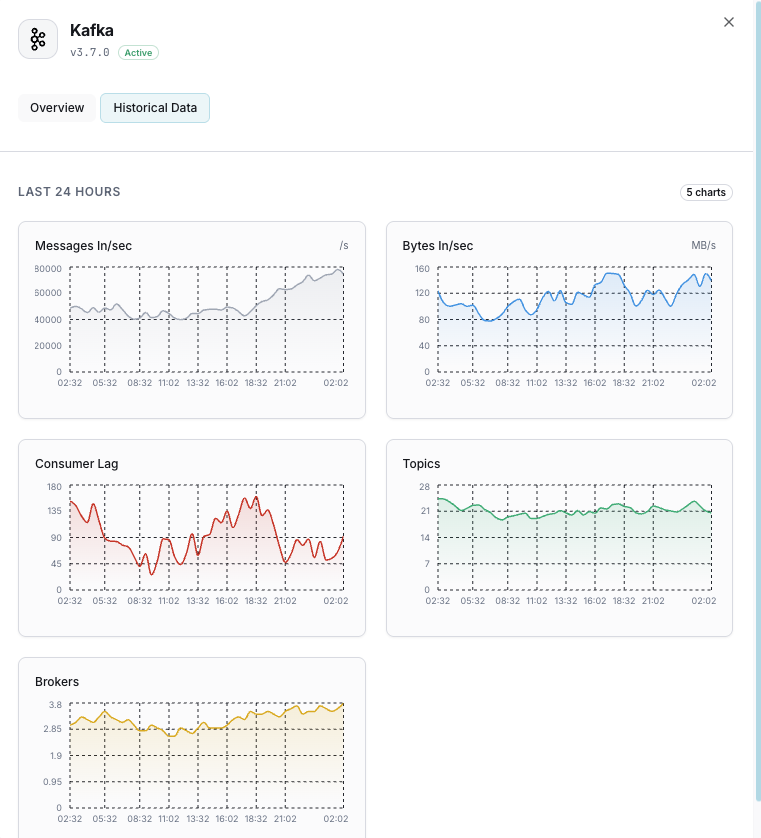Click the Active status badge

(x=138, y=52)
